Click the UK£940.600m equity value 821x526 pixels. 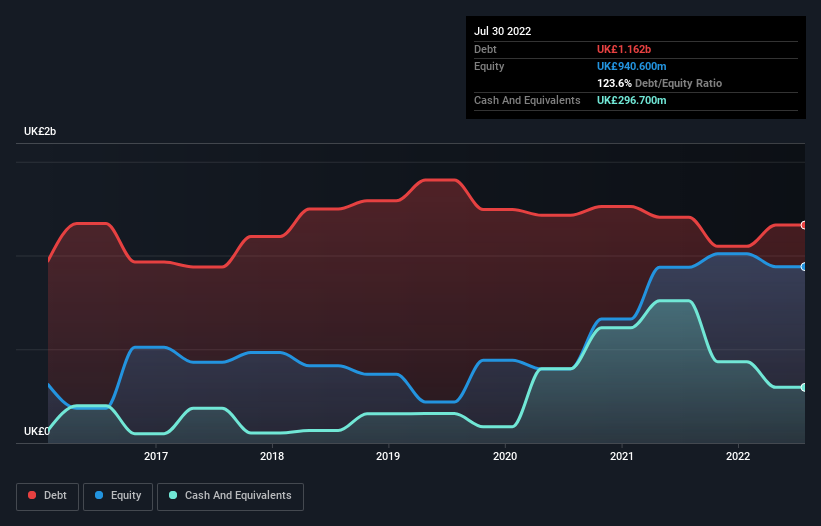point(631,66)
